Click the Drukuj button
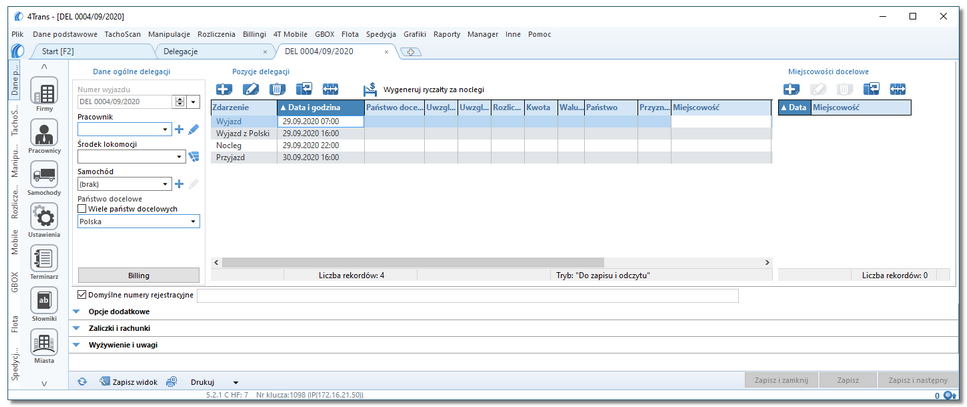The height and width of the screenshot is (407, 967). [202, 382]
